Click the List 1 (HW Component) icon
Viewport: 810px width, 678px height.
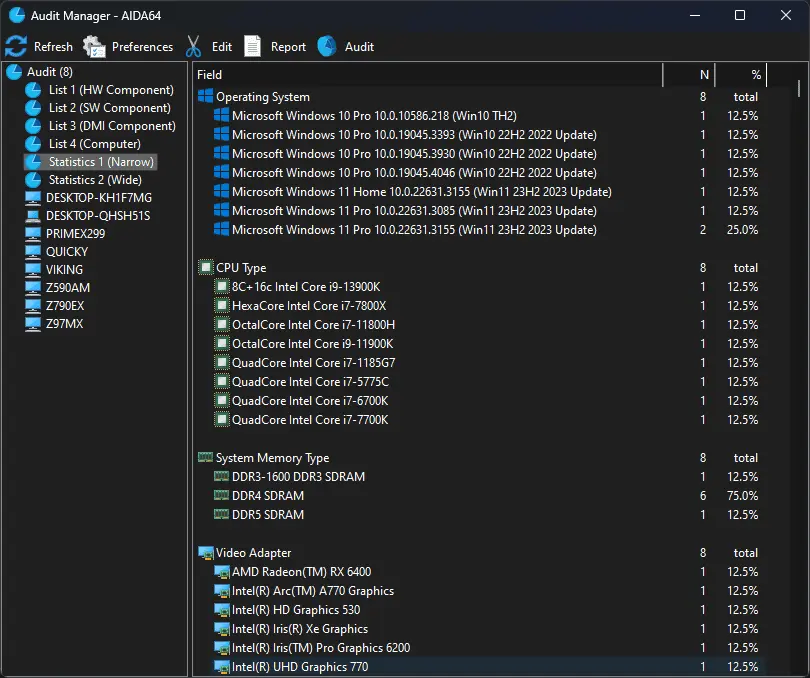click(x=33, y=90)
